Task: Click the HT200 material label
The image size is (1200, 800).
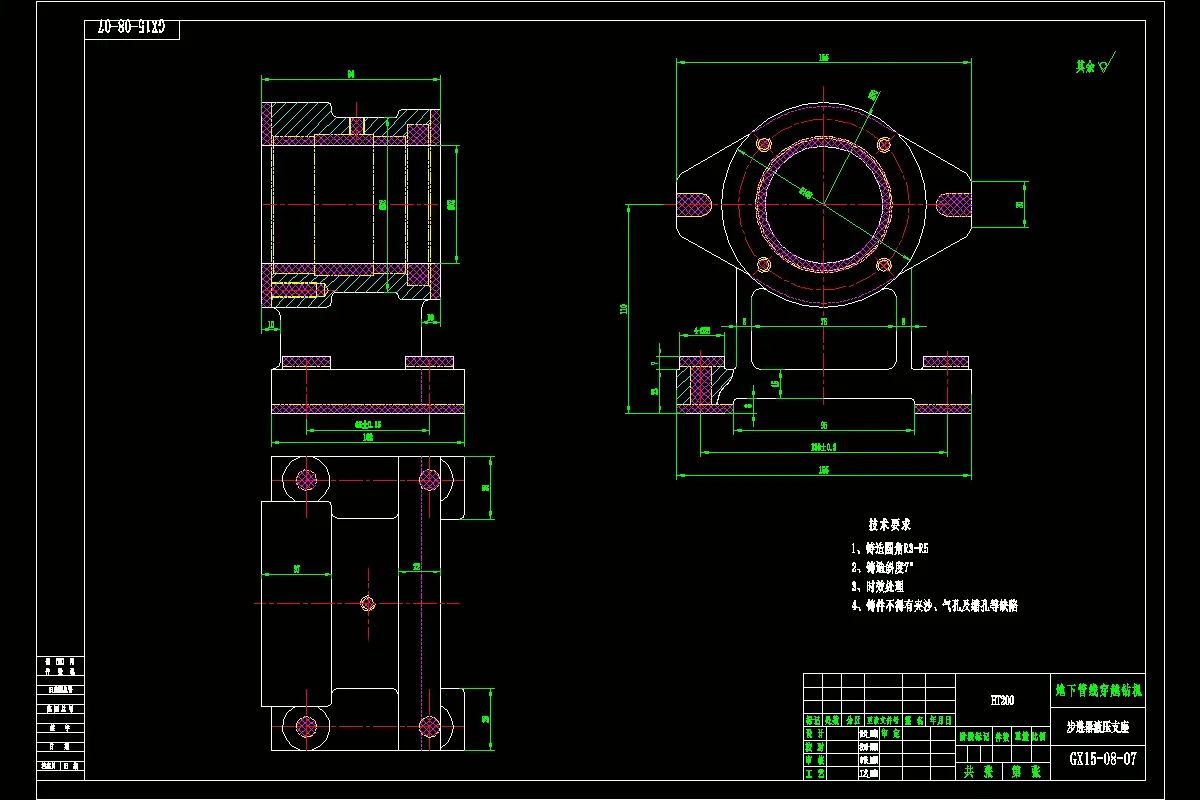Action: click(x=1002, y=701)
